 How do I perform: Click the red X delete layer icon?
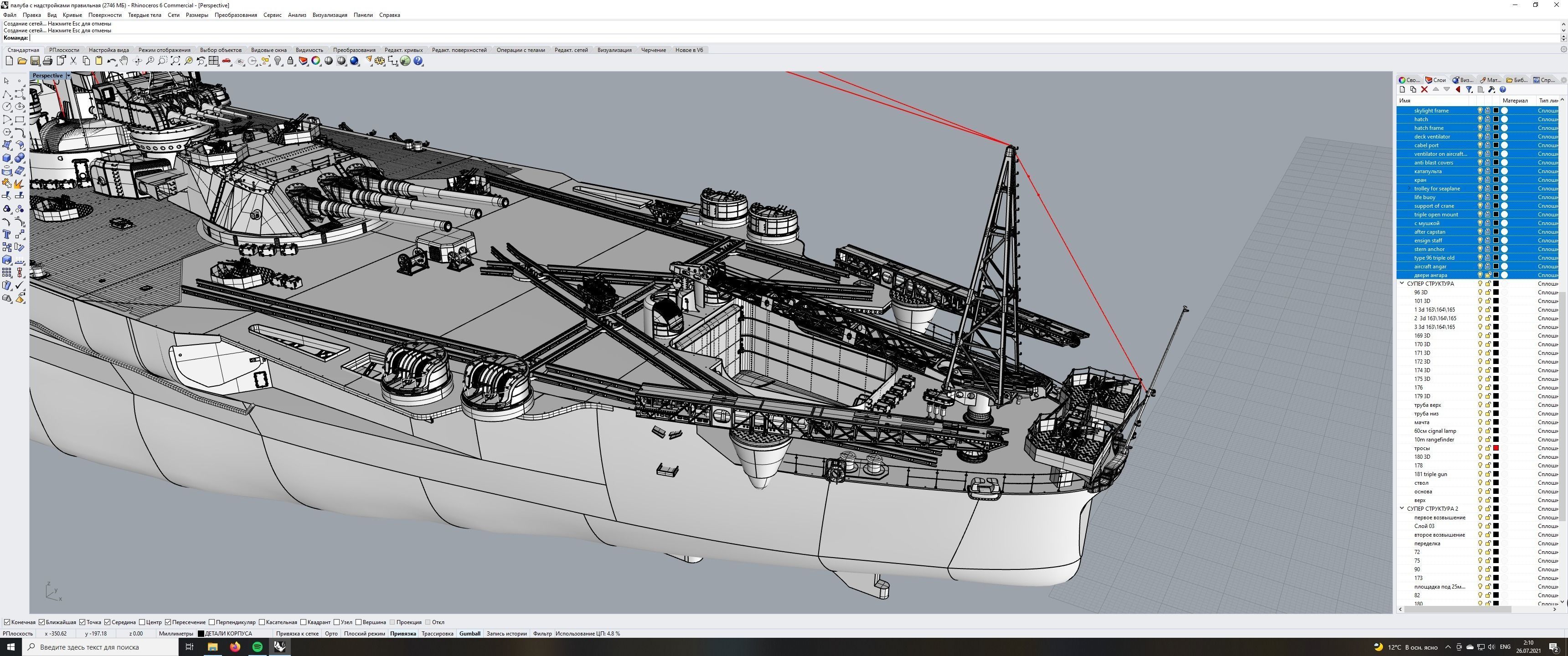pos(1424,89)
